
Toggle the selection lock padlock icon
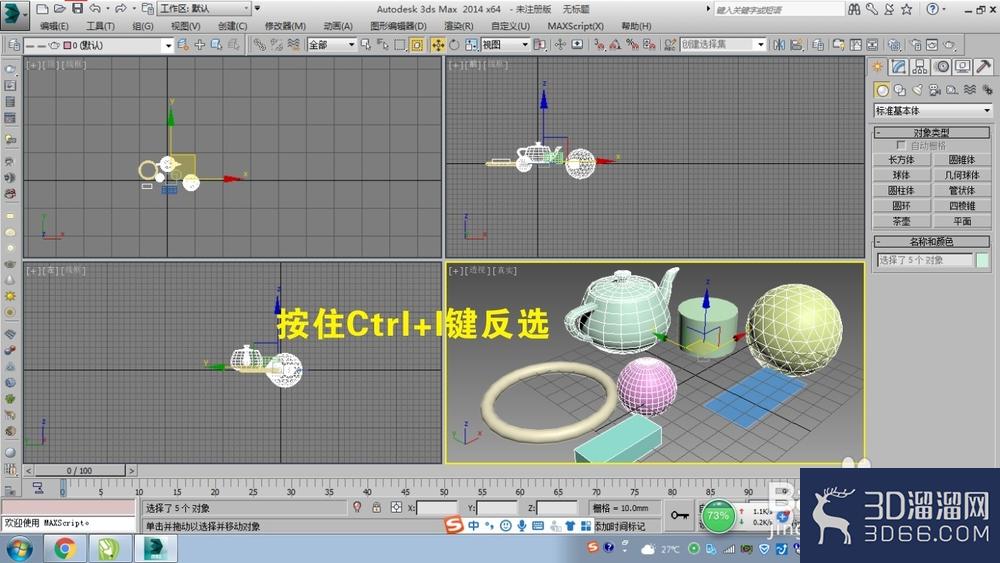click(377, 508)
